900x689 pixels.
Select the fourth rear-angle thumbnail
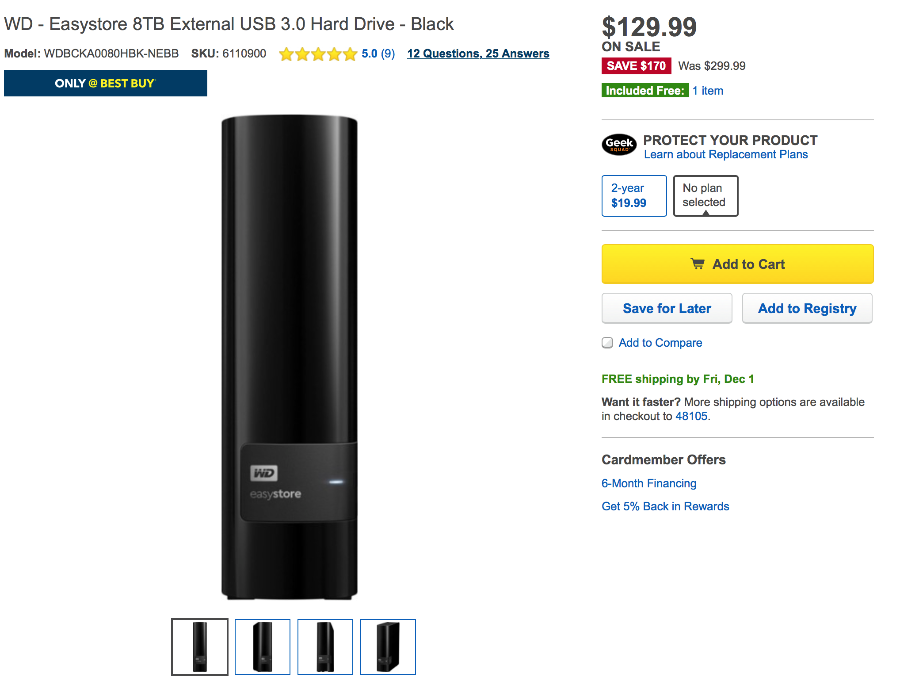(x=387, y=647)
